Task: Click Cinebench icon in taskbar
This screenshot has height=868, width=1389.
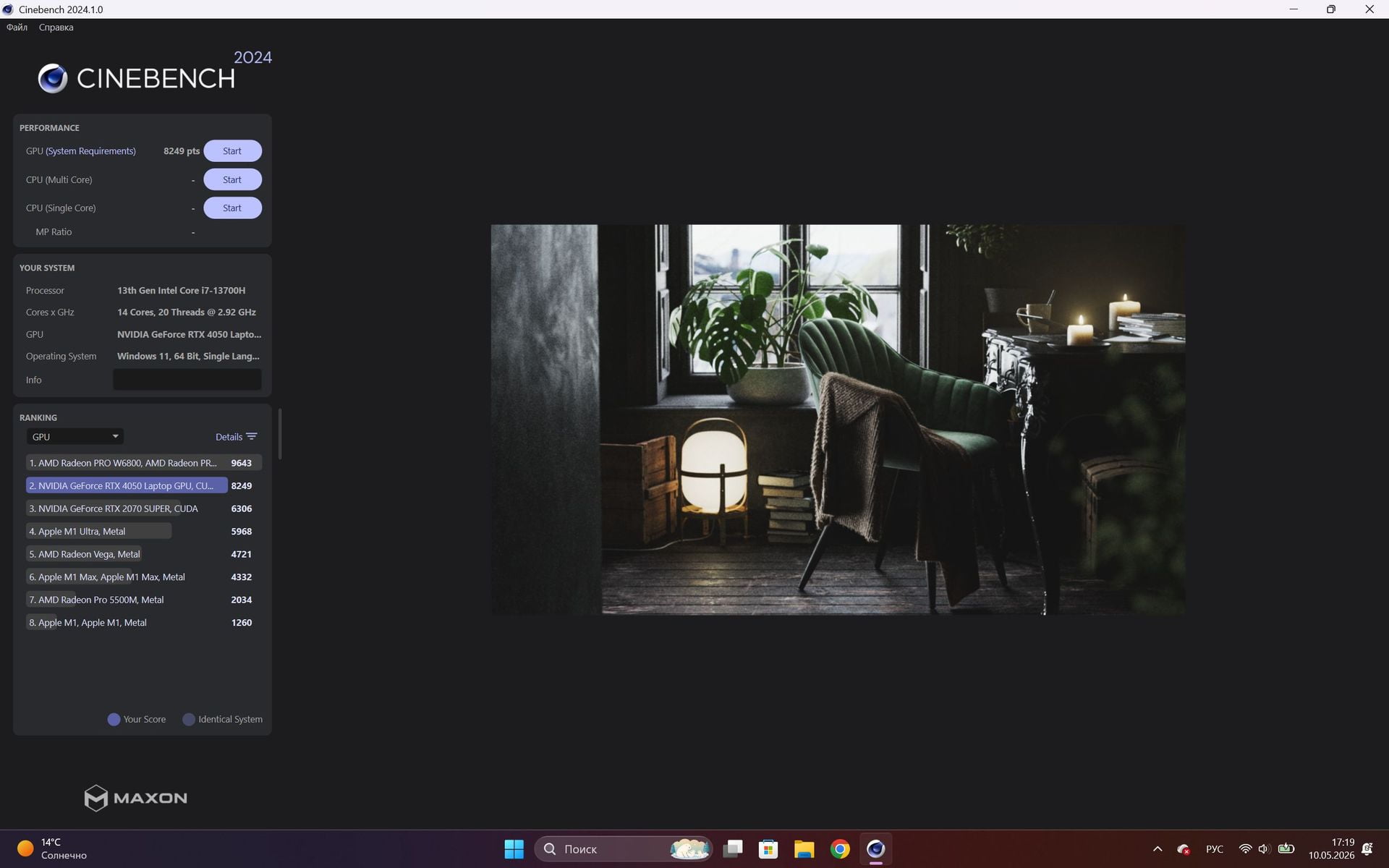Action: tap(875, 849)
